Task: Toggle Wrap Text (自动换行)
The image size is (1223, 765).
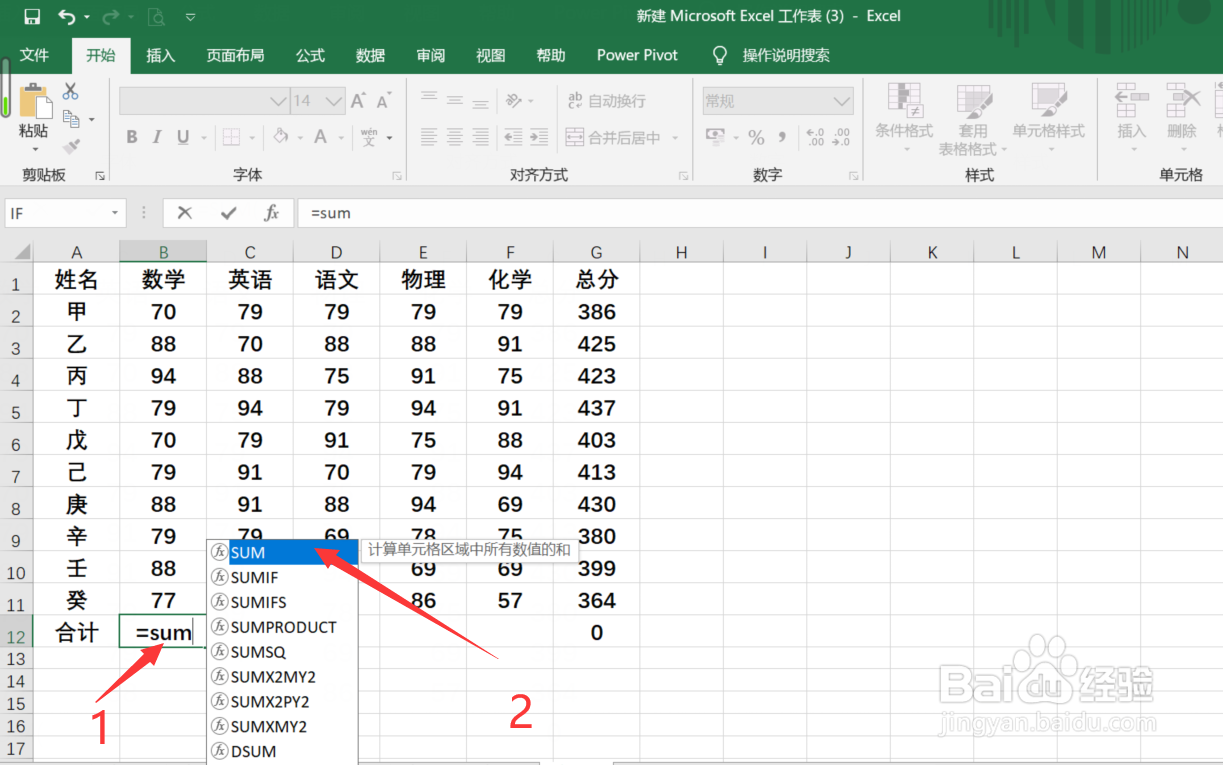Action: (606, 101)
